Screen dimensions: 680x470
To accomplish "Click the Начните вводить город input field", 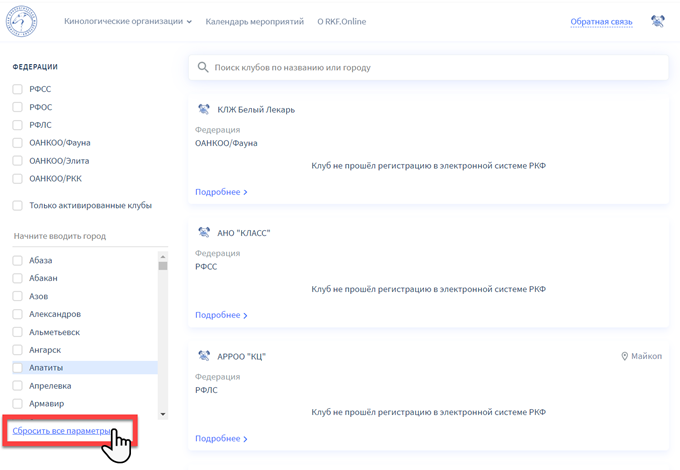I will coord(85,236).
